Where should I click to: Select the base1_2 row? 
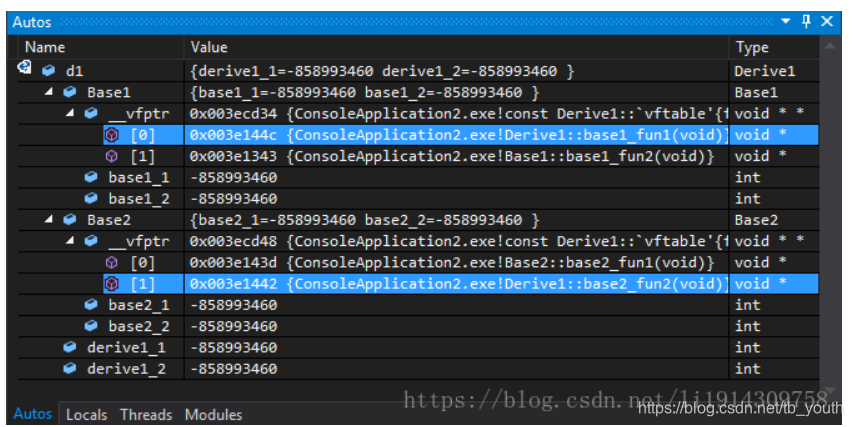coord(139,199)
